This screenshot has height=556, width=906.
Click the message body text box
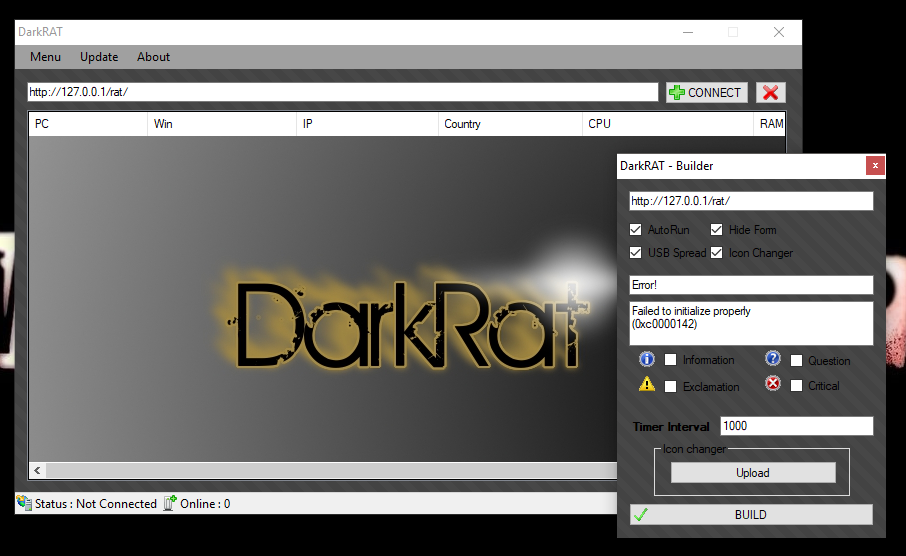[751, 323]
